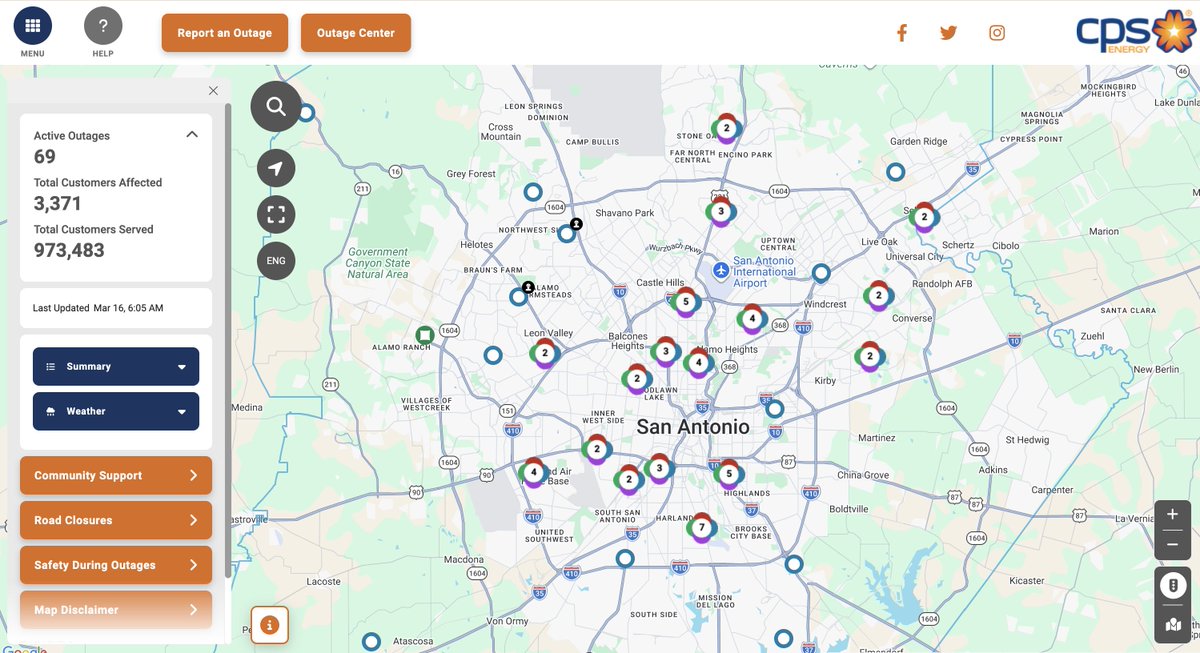The height and width of the screenshot is (653, 1200).
Task: Enter fullscreen map view
Action: (276, 214)
